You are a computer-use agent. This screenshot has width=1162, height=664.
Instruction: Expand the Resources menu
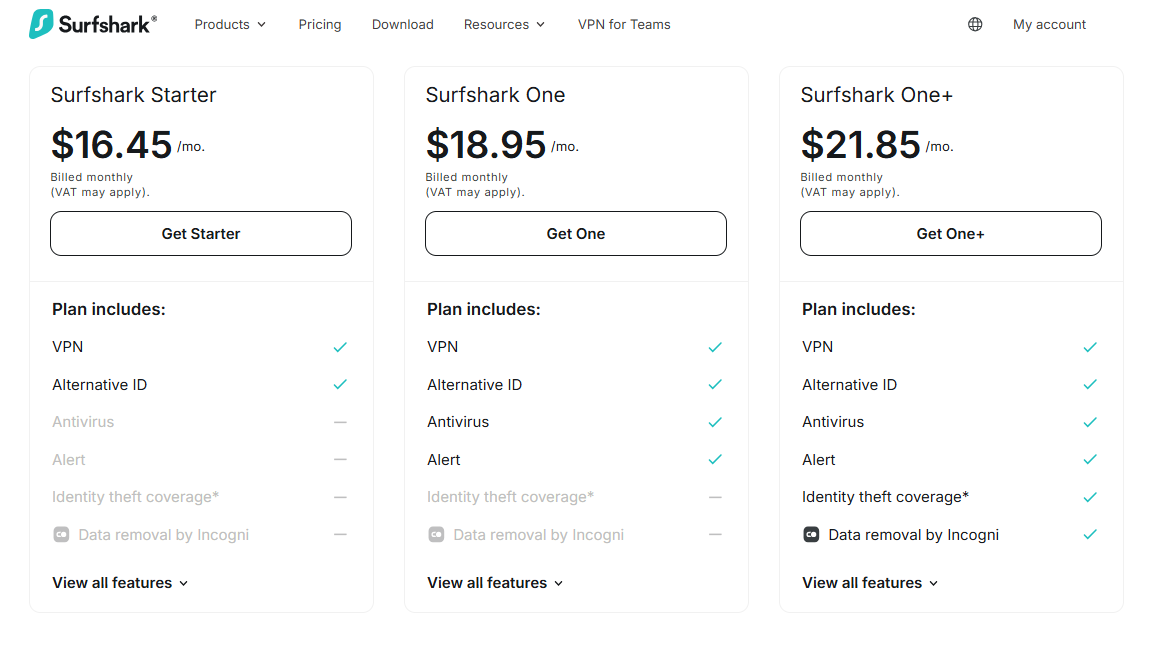click(504, 24)
